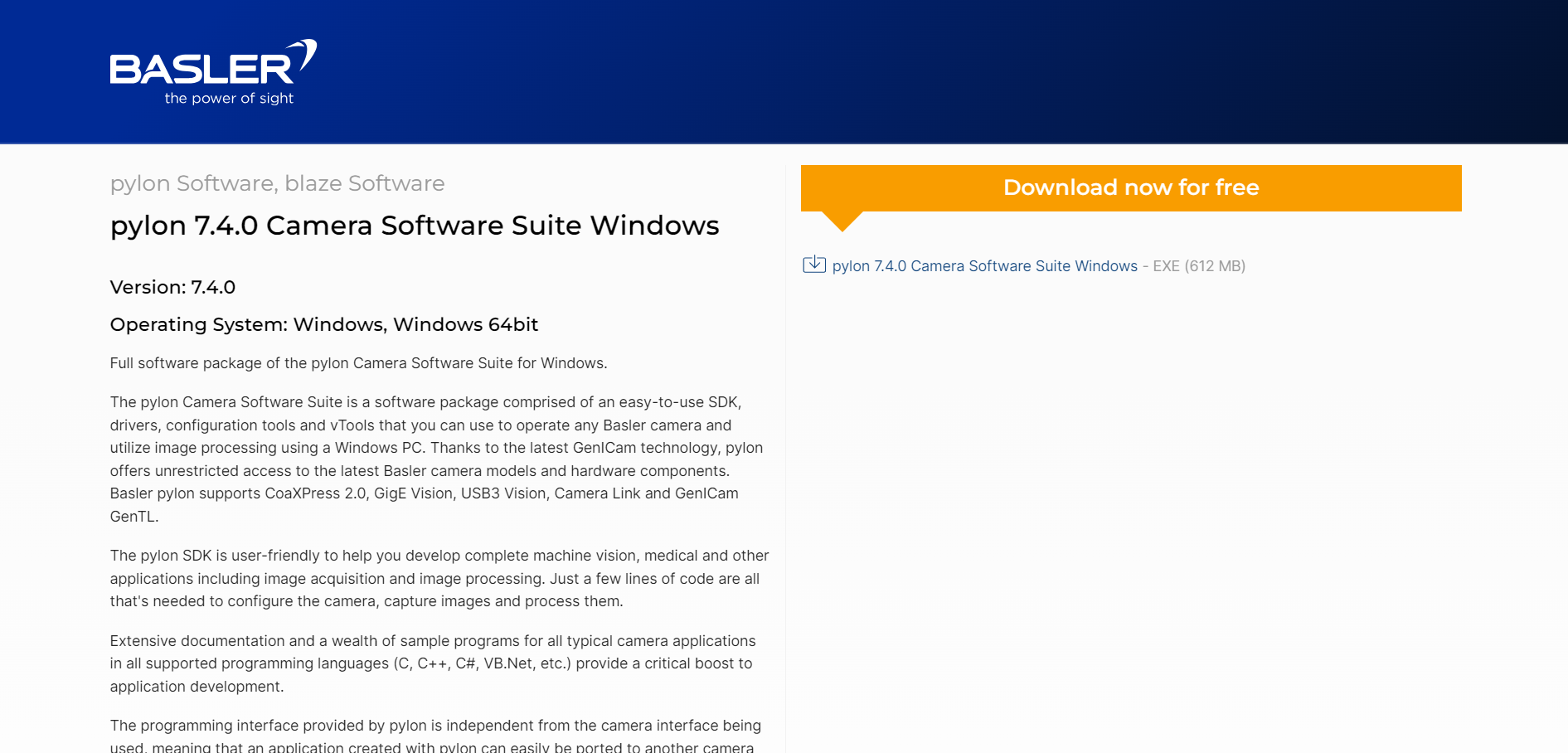Click the 'EXE (612 MB)' file size text
1568x753 pixels.
coord(1199,266)
